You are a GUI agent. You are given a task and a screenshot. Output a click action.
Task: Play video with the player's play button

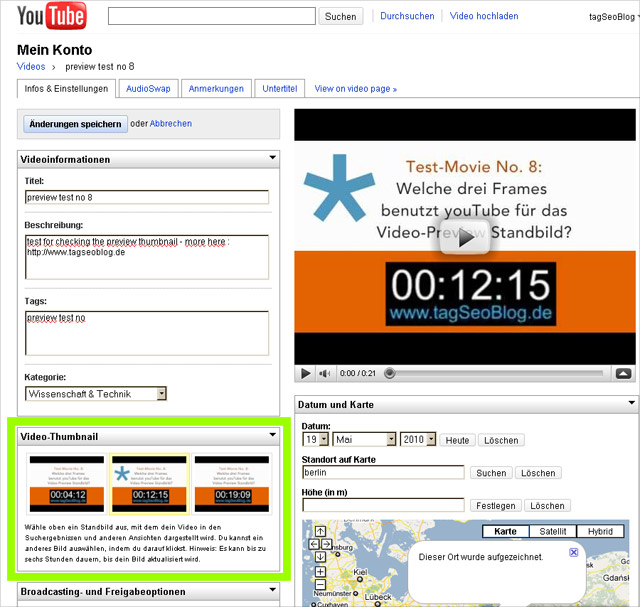pyautogui.click(x=305, y=373)
